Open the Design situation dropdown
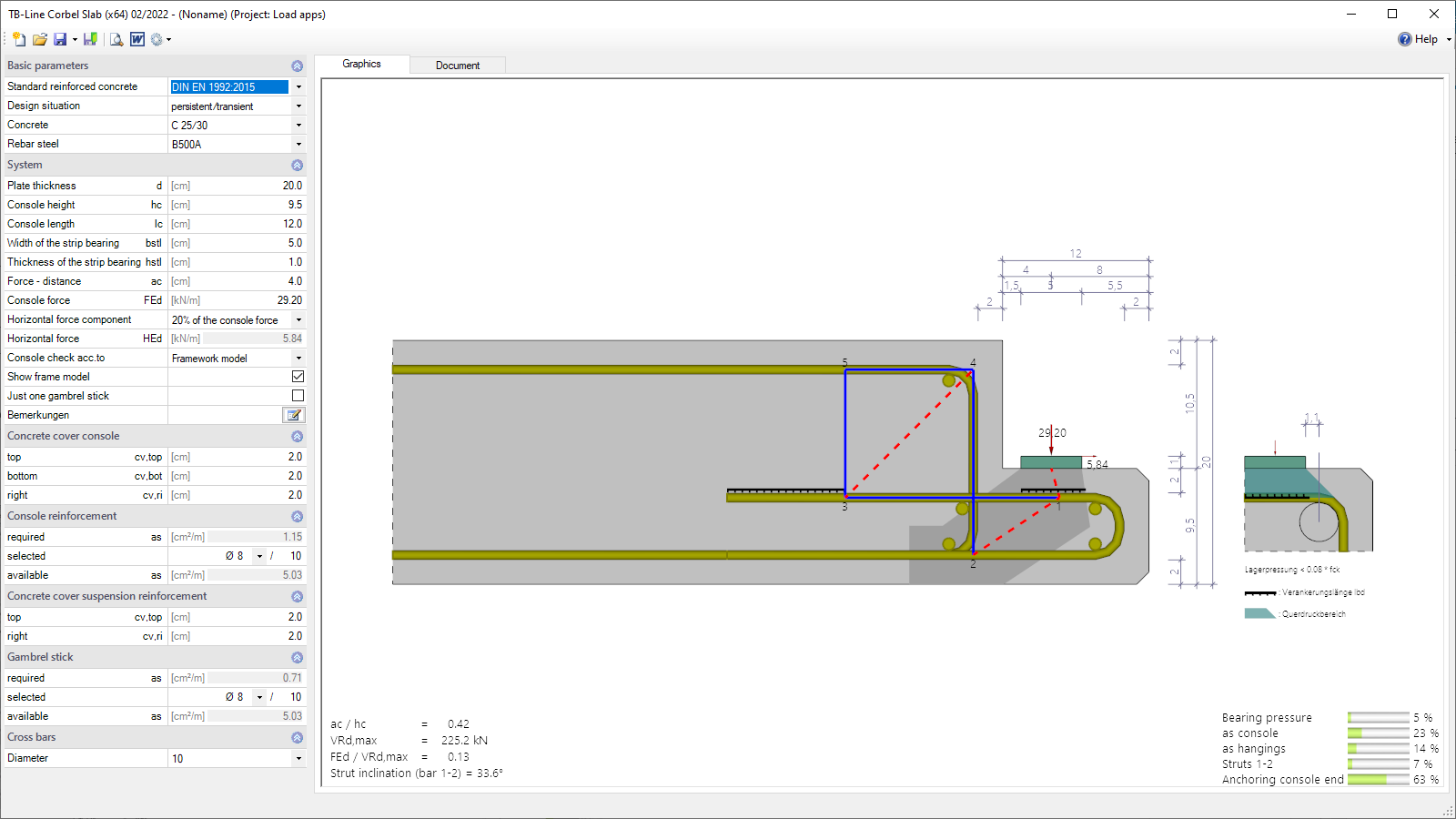The image size is (1456, 819). pyautogui.click(x=298, y=106)
